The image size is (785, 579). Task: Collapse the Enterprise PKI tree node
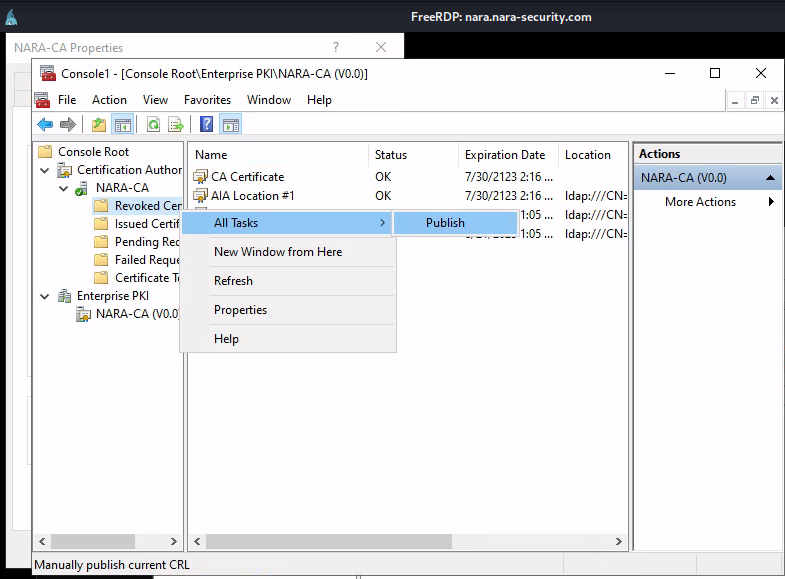coord(45,296)
